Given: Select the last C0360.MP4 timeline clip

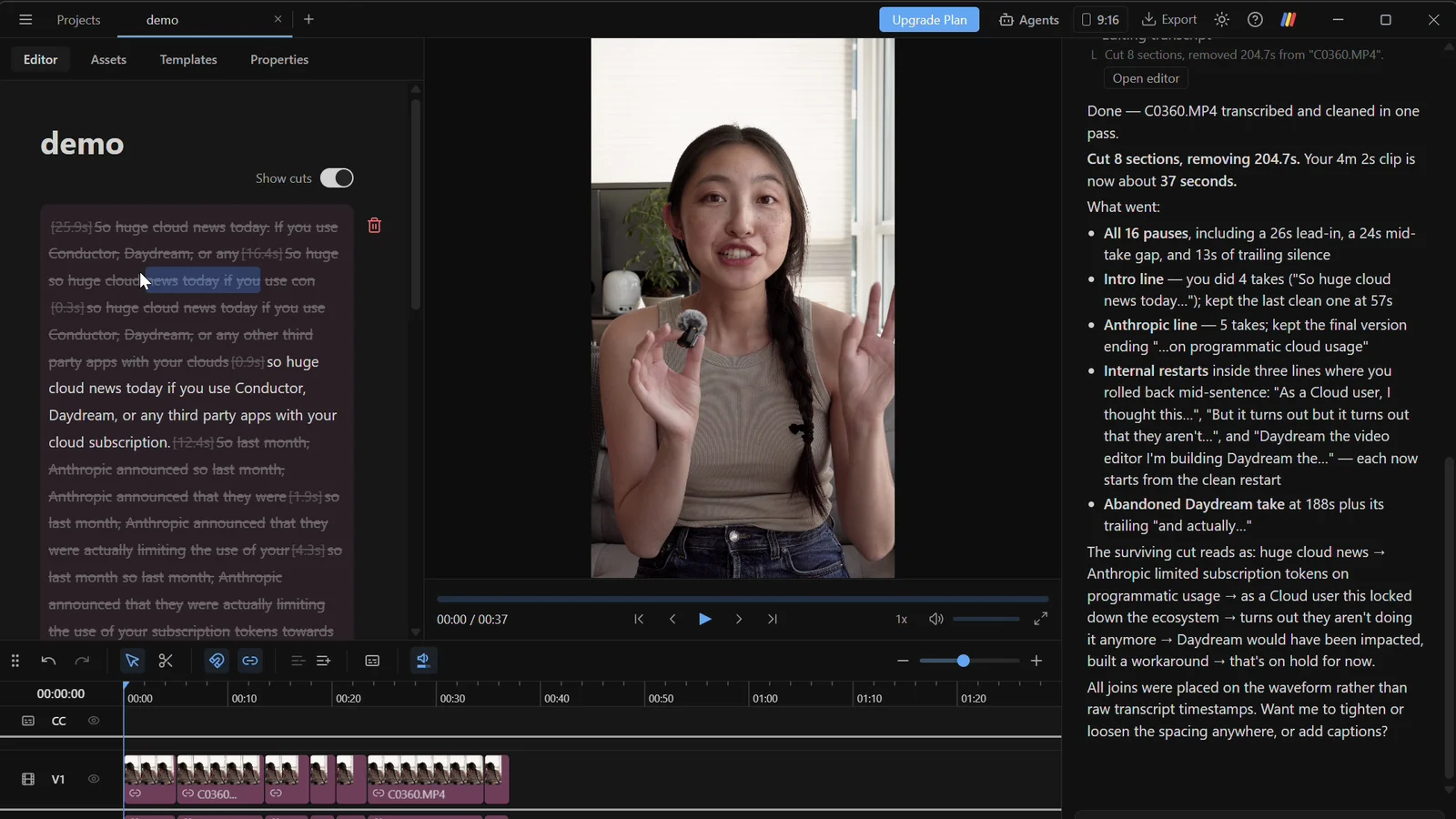Looking at the screenshot, I should (425, 780).
